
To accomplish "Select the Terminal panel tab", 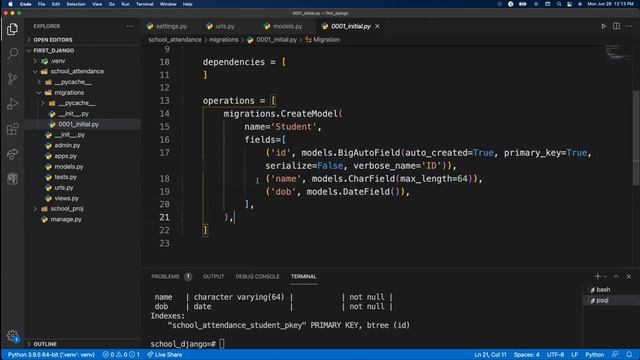I will tap(304, 276).
